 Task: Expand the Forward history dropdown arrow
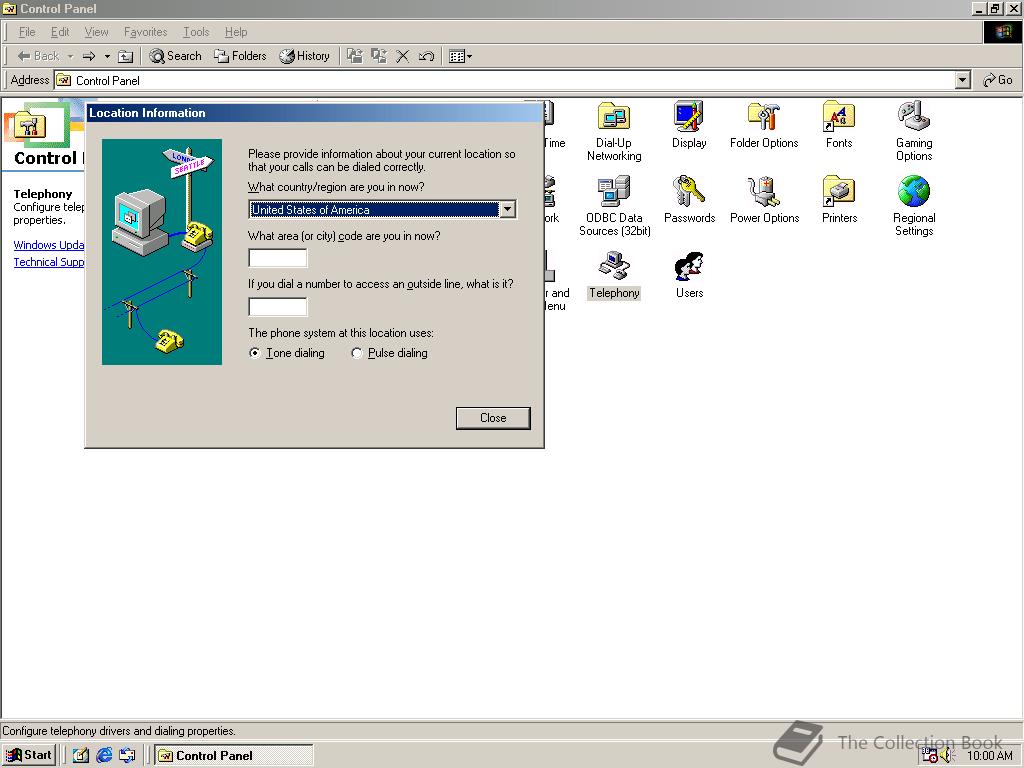coord(107,56)
